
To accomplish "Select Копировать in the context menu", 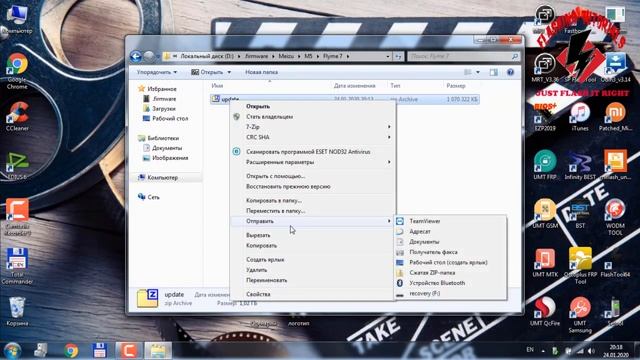I will [x=312, y=245].
